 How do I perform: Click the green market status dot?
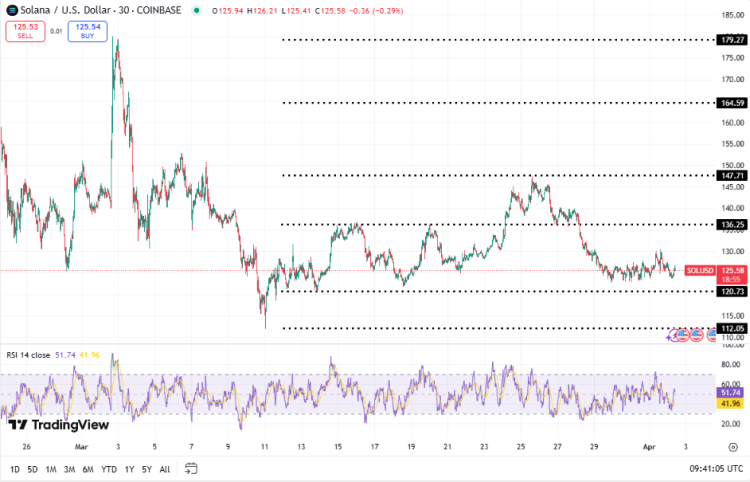pyautogui.click(x=197, y=11)
